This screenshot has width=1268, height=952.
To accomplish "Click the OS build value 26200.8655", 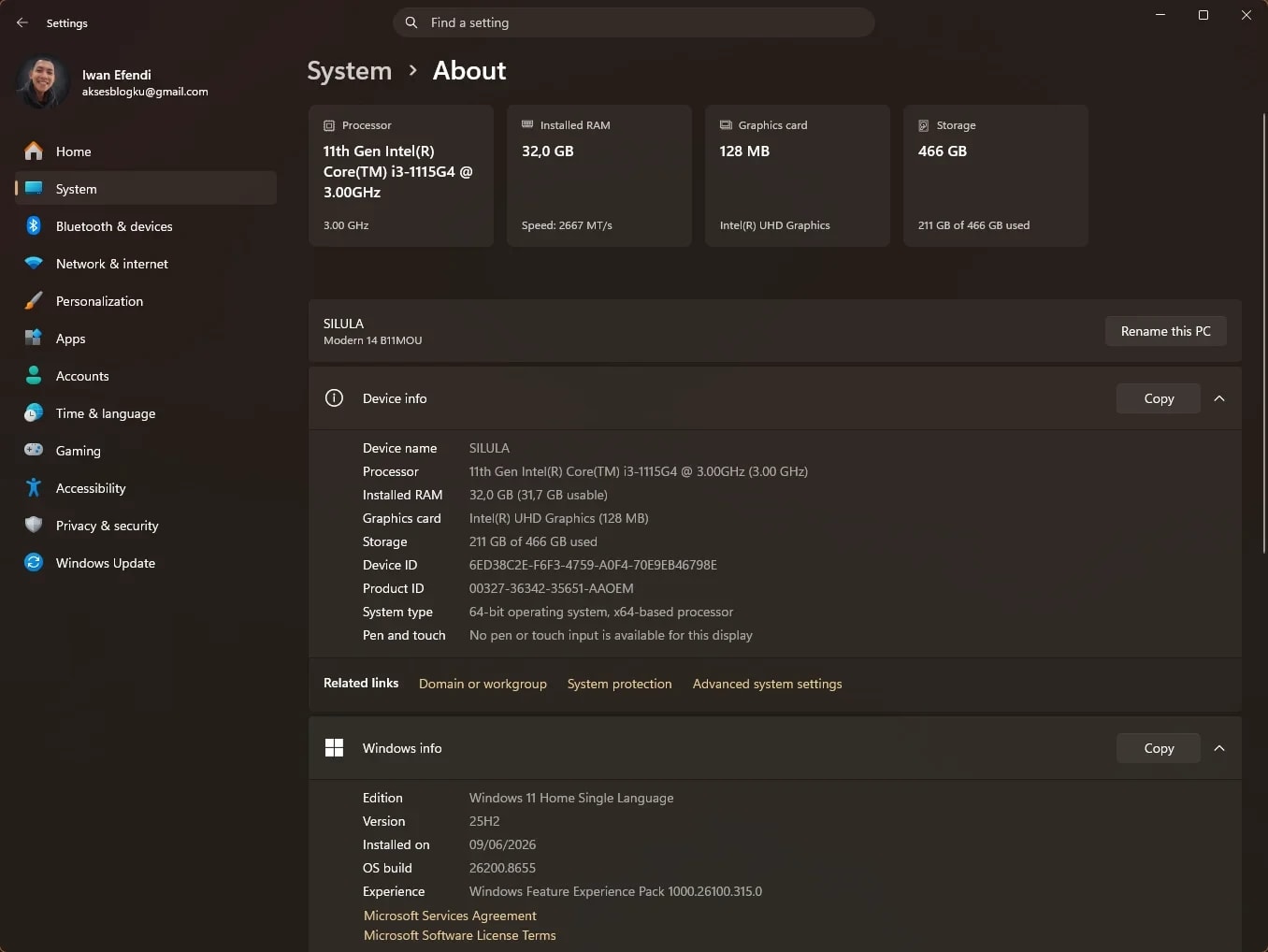I will [502, 868].
